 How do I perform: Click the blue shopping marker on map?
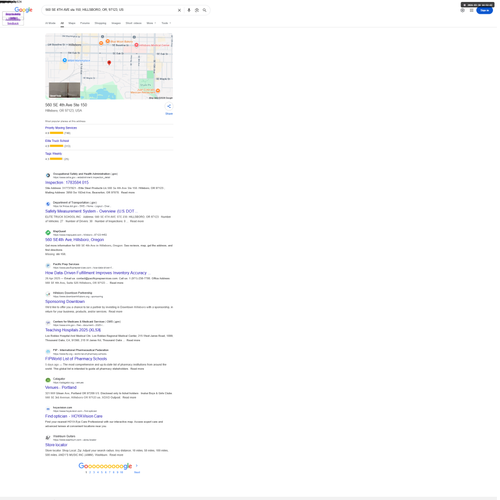pos(65,60)
